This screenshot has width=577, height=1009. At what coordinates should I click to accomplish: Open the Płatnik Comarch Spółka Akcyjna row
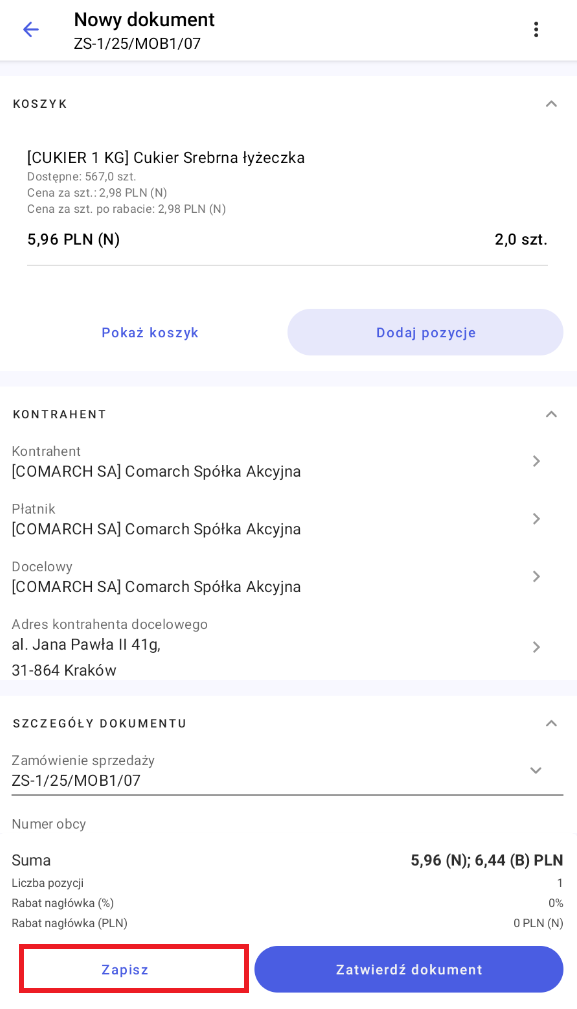[288, 519]
